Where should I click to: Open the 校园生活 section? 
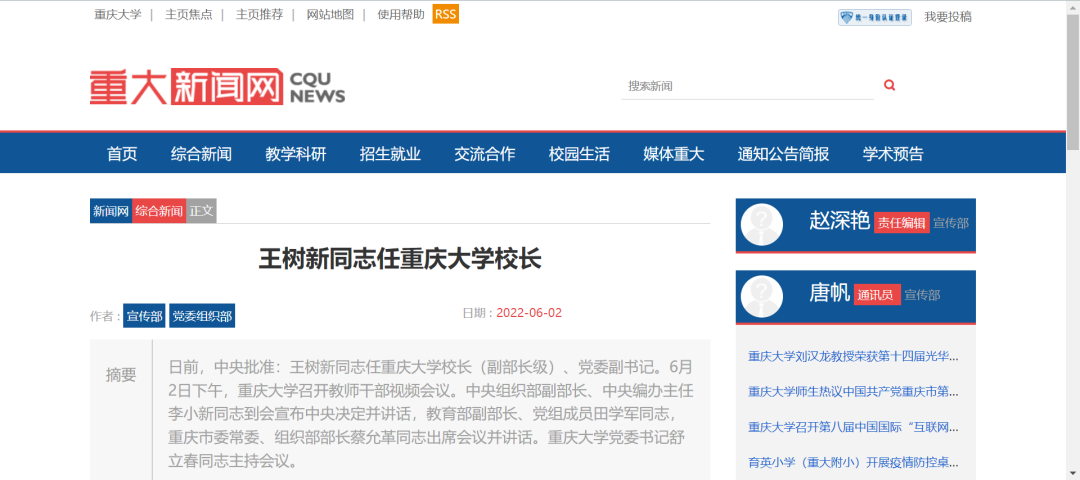coord(579,154)
